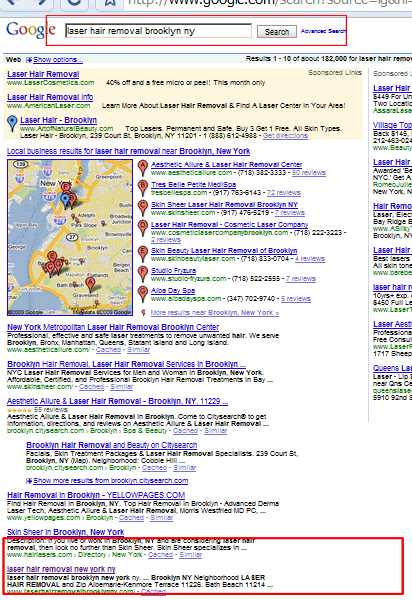Open 50 reviews link for Aesthetic Allure
Screen dimensions: 412x600
309,173
